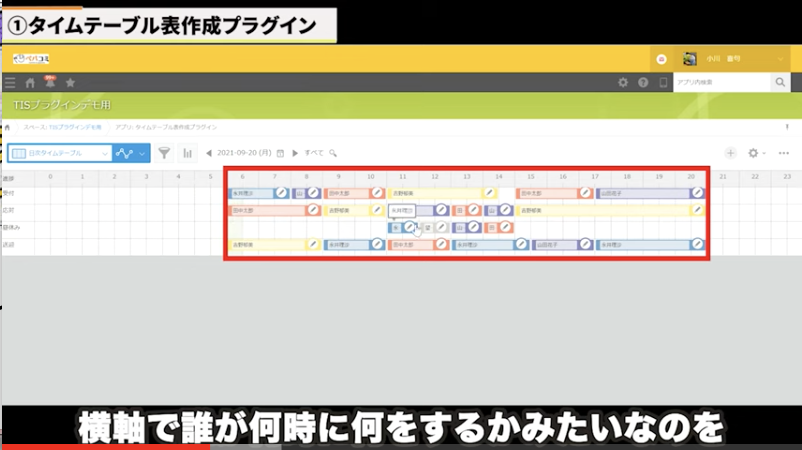Open the three-dot options menu
The width and height of the screenshot is (802, 450).
(784, 153)
